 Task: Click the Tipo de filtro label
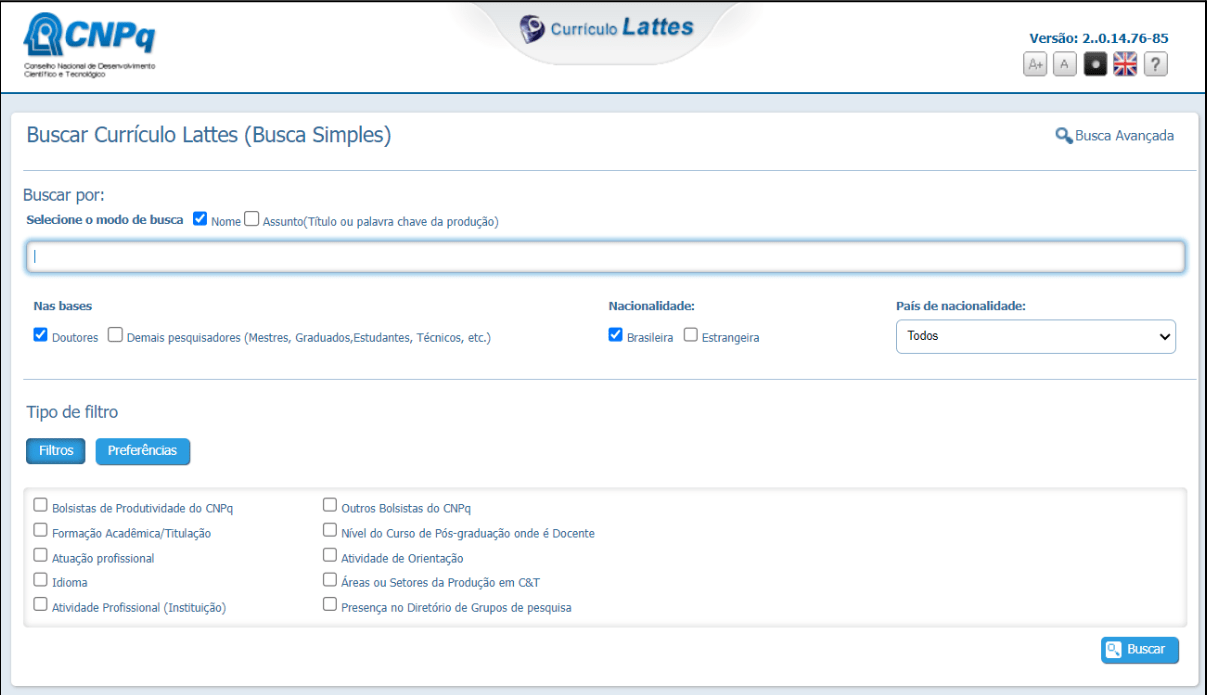[72, 412]
